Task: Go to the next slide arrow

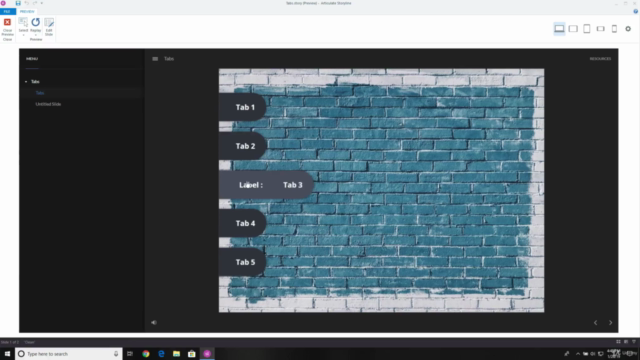Action: [611, 322]
